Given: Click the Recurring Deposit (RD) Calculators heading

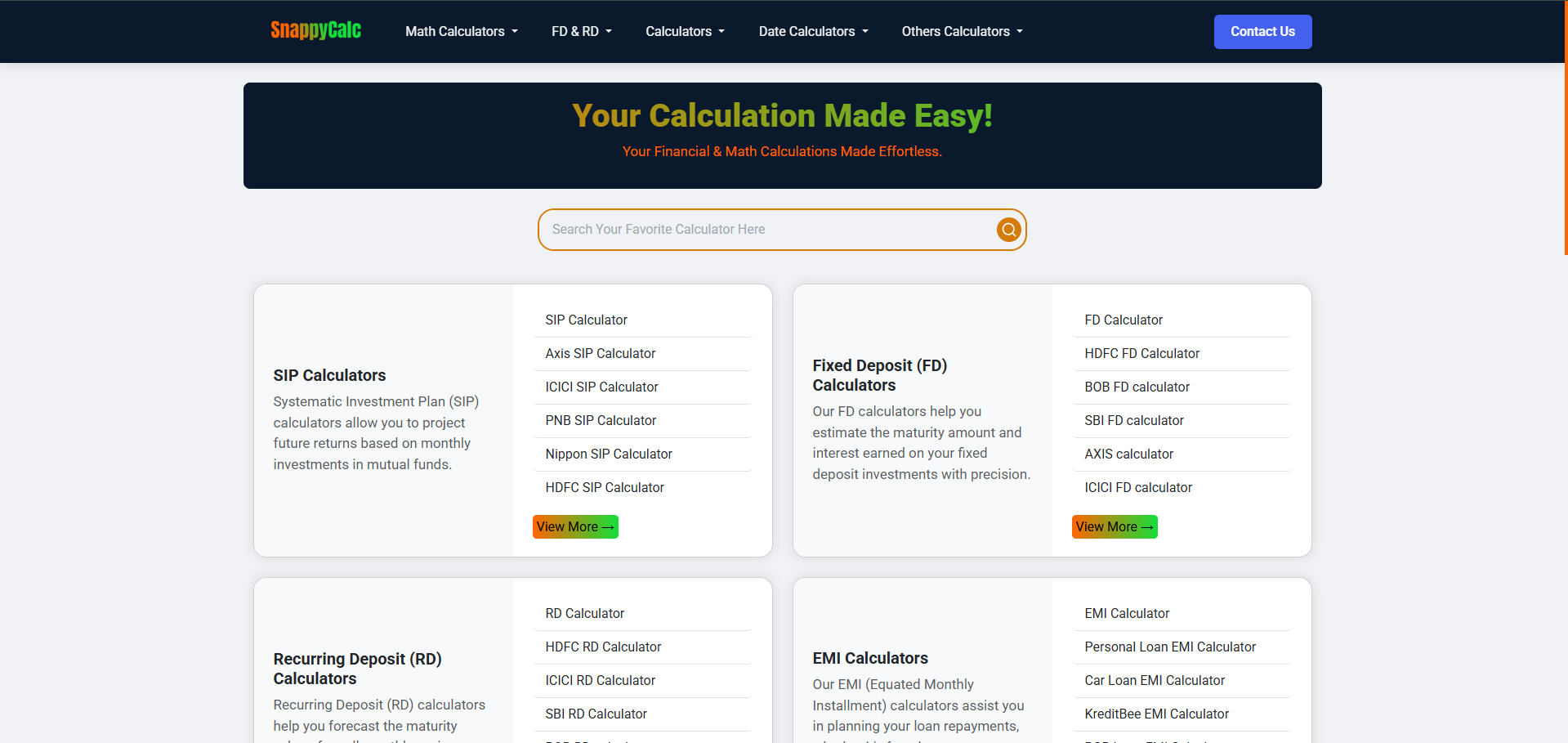Looking at the screenshot, I should click(x=357, y=669).
